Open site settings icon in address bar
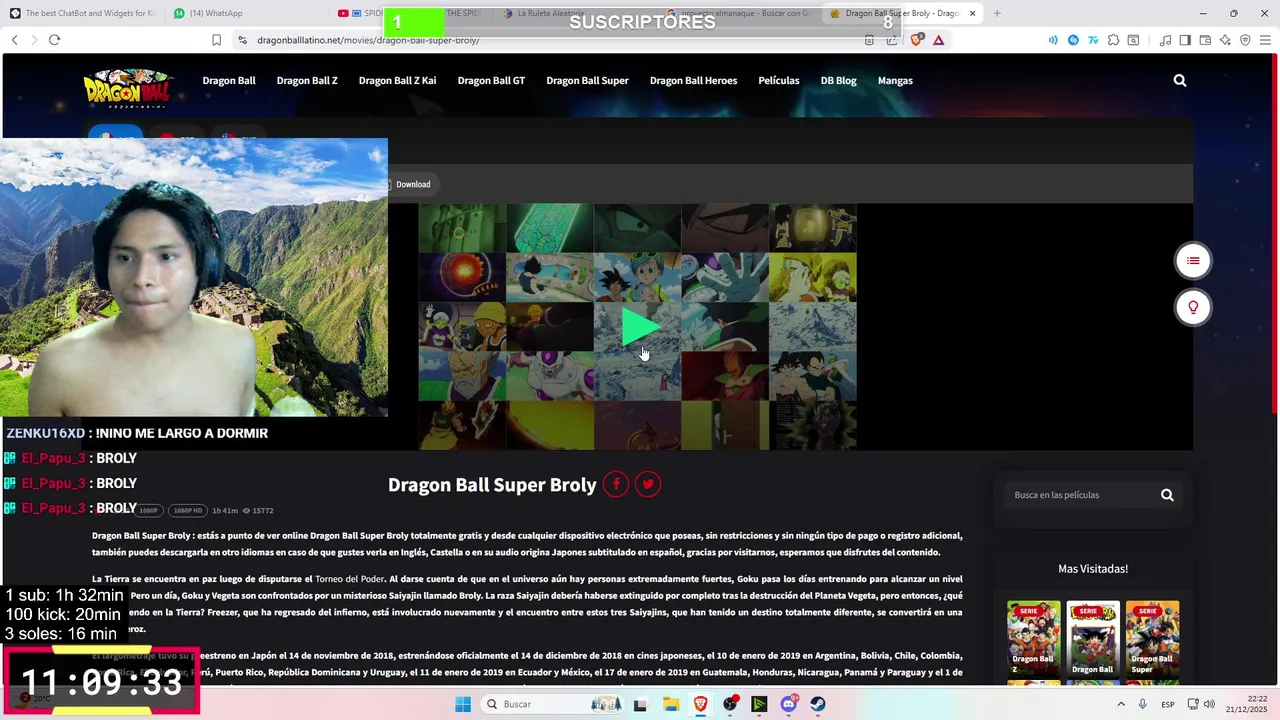 (x=242, y=40)
